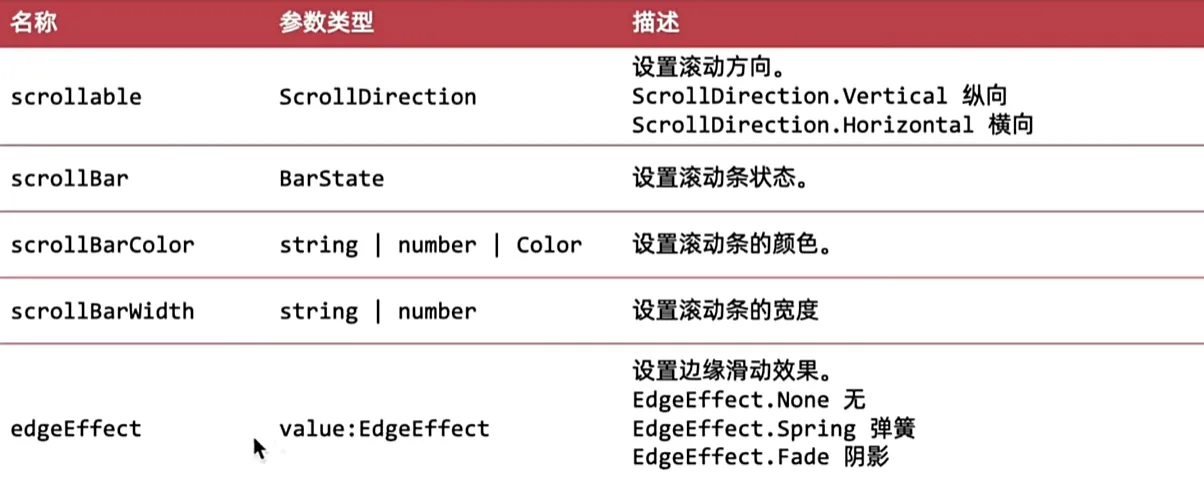Click the 描述 column header

(x=656, y=23)
